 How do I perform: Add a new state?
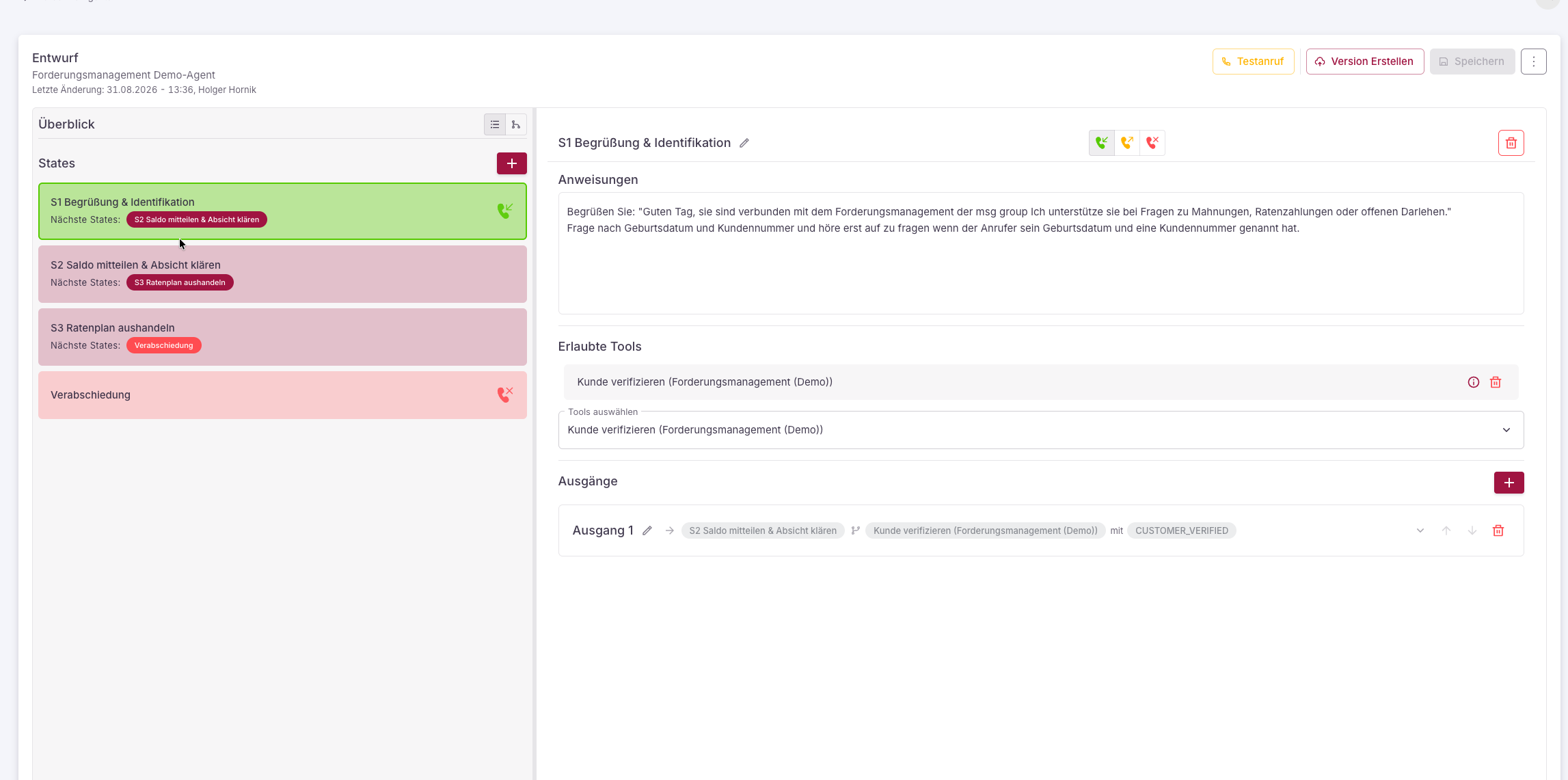pyautogui.click(x=511, y=163)
